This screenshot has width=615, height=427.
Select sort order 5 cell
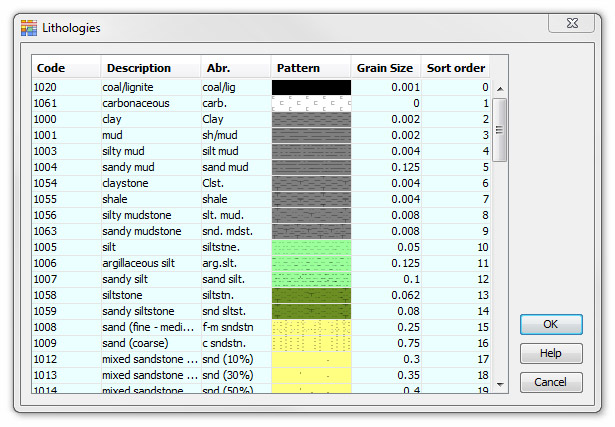point(456,167)
